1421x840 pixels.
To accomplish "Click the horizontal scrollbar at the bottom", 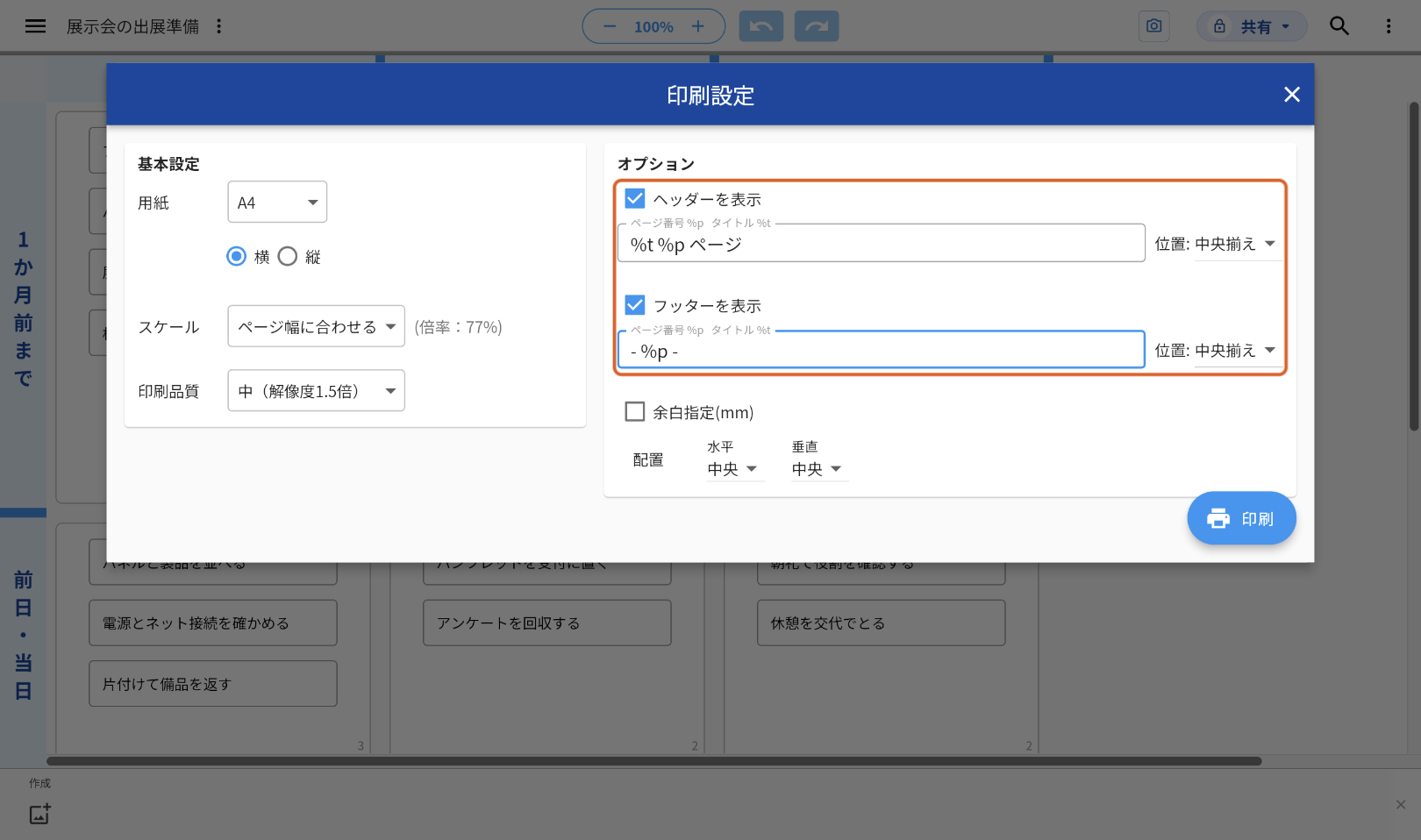I will point(654,761).
